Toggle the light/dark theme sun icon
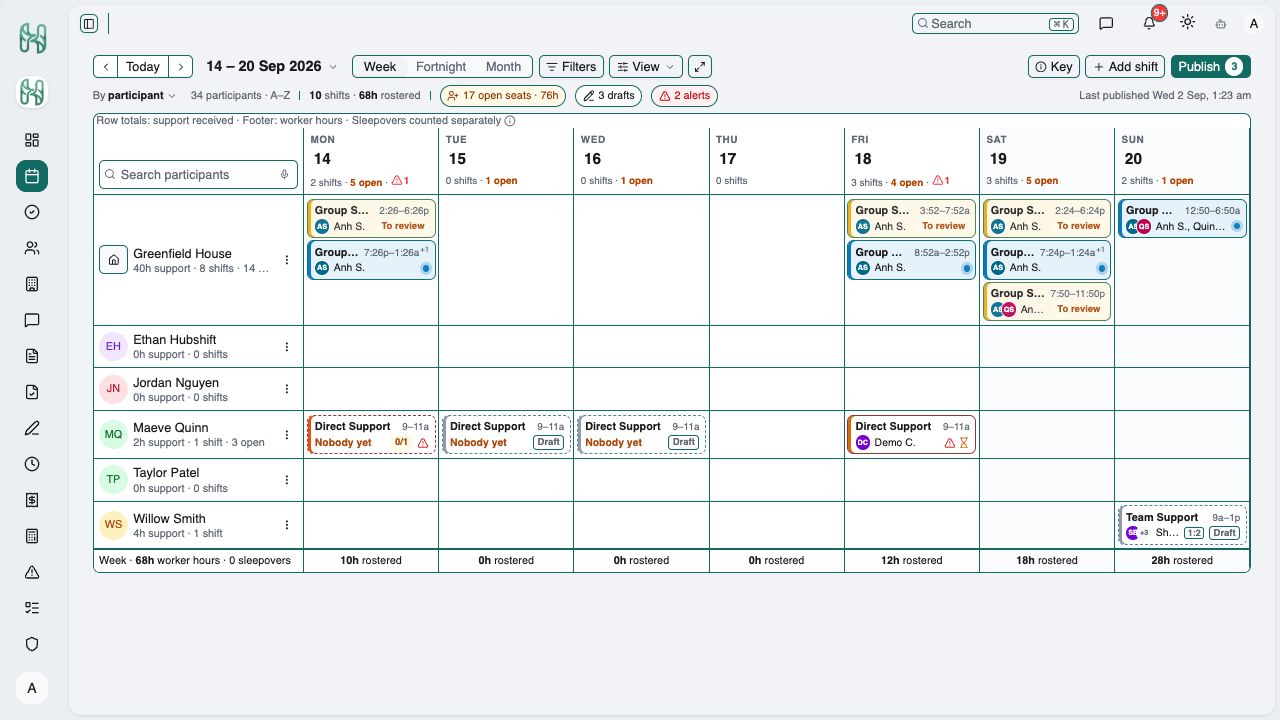 click(1187, 23)
